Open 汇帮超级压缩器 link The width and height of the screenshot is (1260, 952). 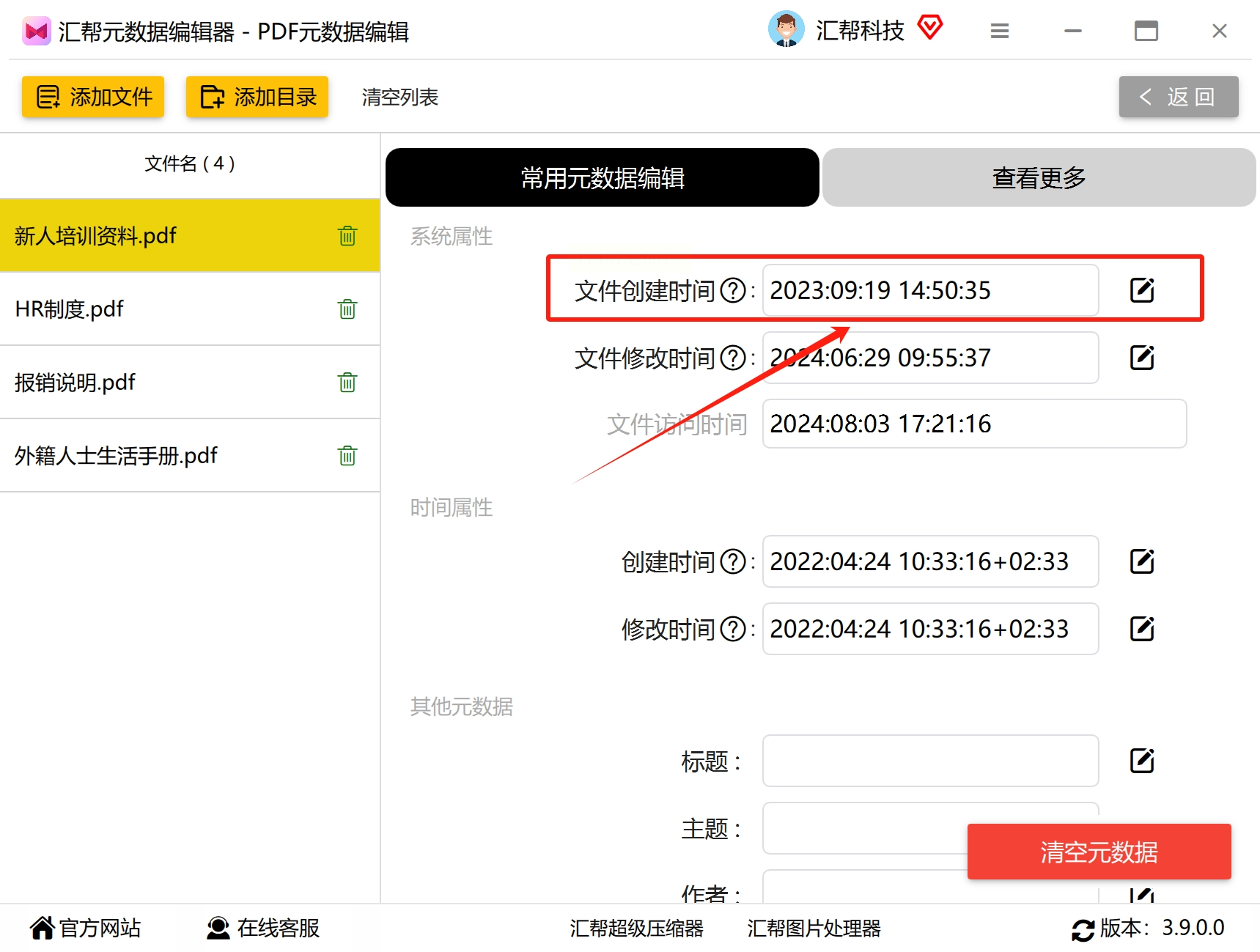637,929
